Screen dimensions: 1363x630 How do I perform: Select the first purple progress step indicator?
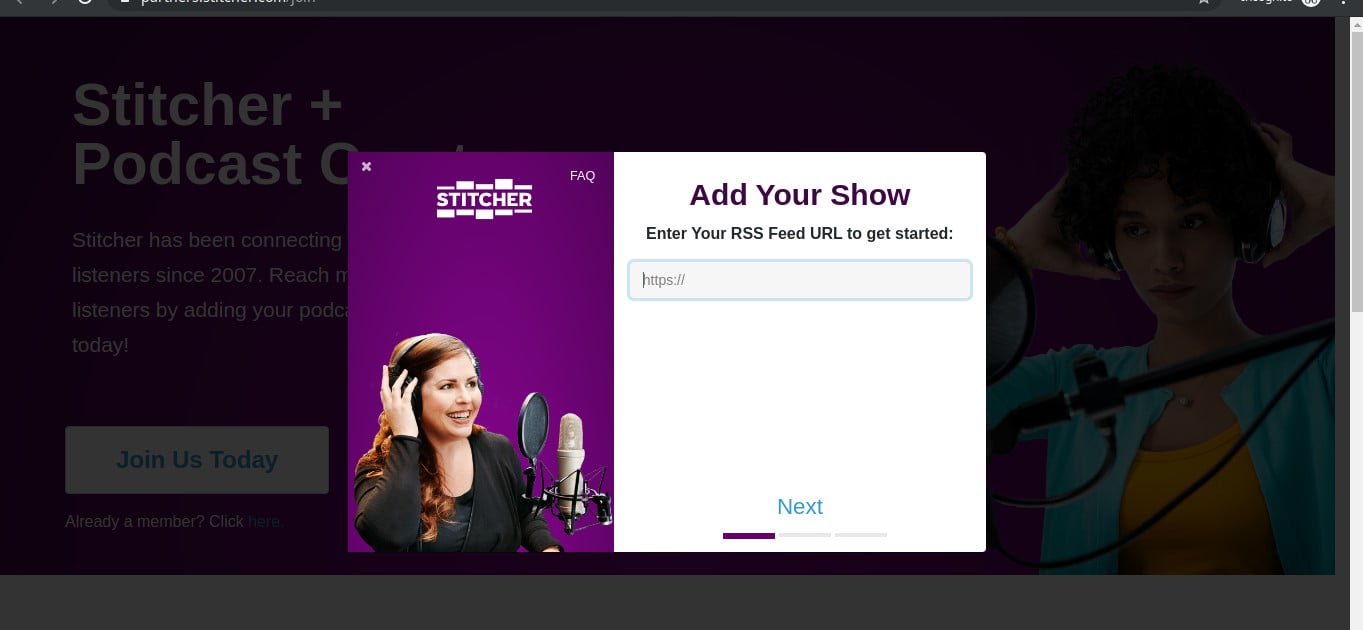[749, 536]
